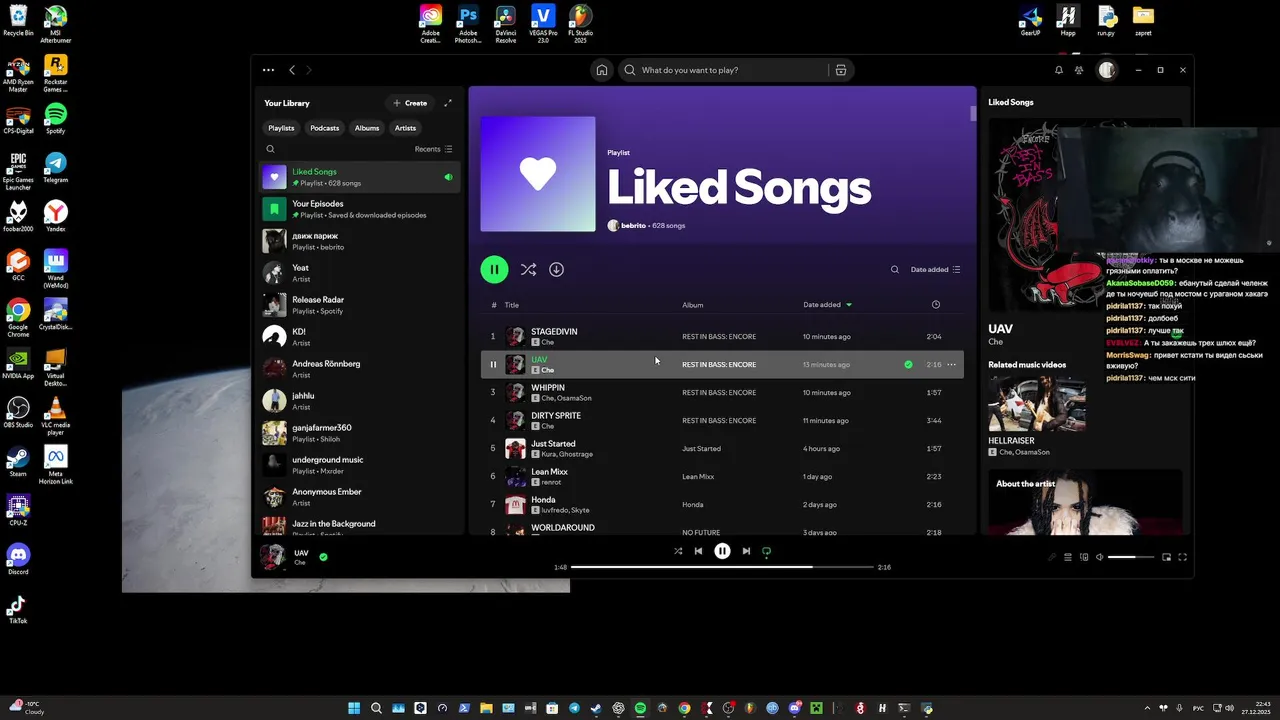Pause the song from the bottom player
1280x720 pixels.
click(x=722, y=551)
